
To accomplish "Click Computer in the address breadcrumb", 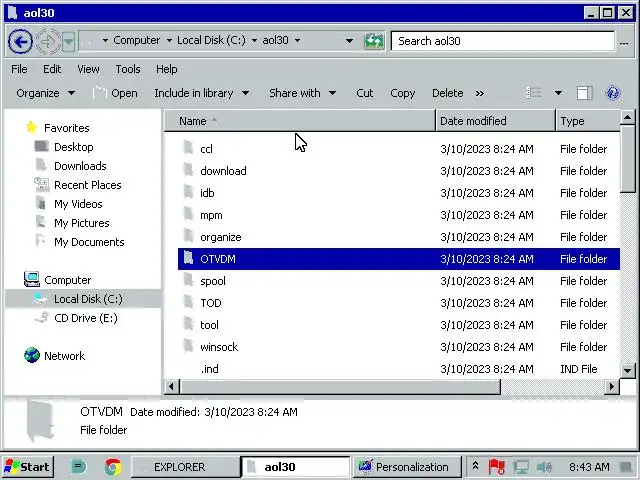I will (x=136, y=40).
